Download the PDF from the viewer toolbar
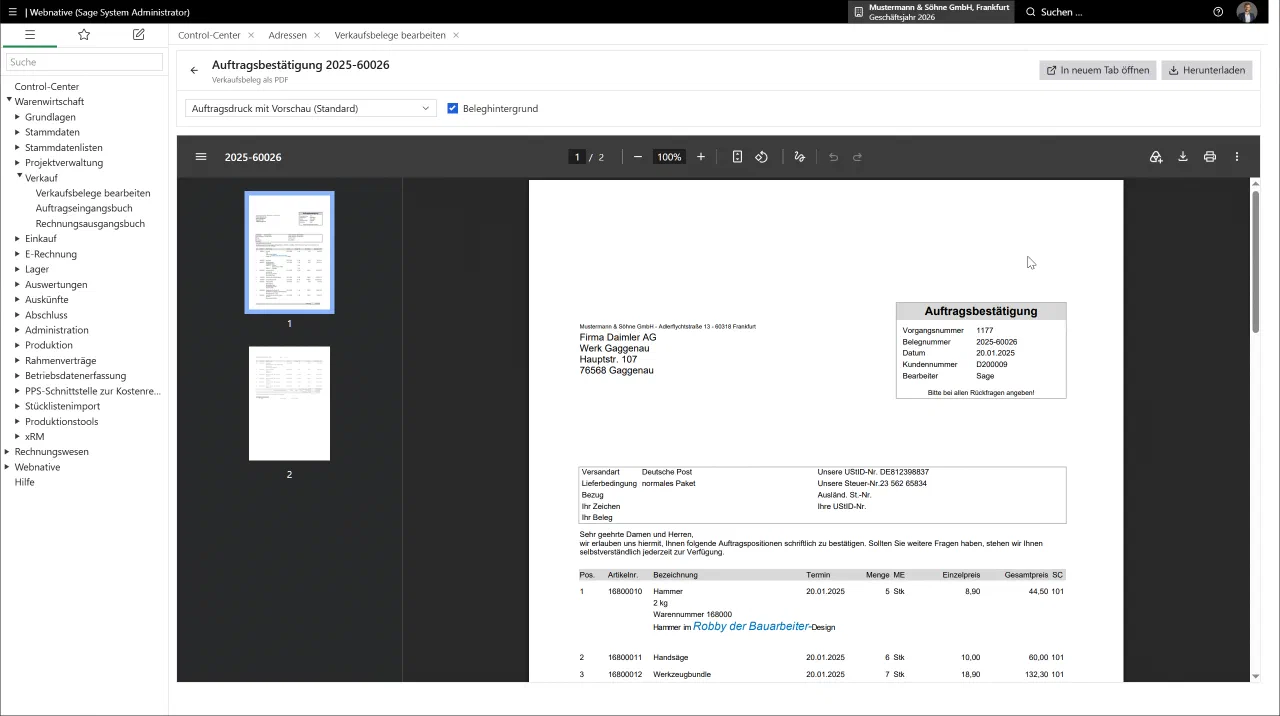The width and height of the screenshot is (1280, 716). [x=1183, y=157]
